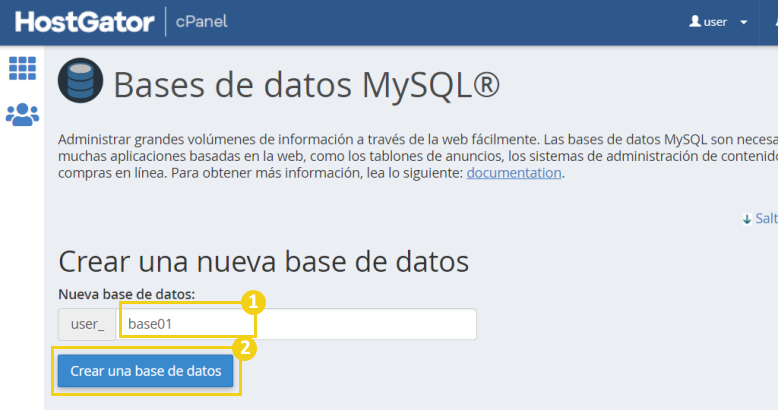778x410 pixels.
Task: Click the Crear una base de datos button
Action: tap(145, 371)
